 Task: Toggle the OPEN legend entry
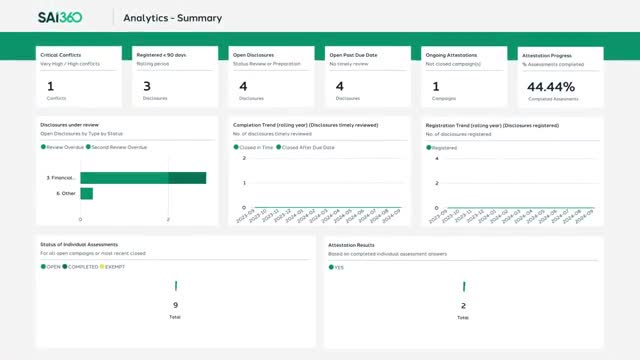(x=51, y=267)
